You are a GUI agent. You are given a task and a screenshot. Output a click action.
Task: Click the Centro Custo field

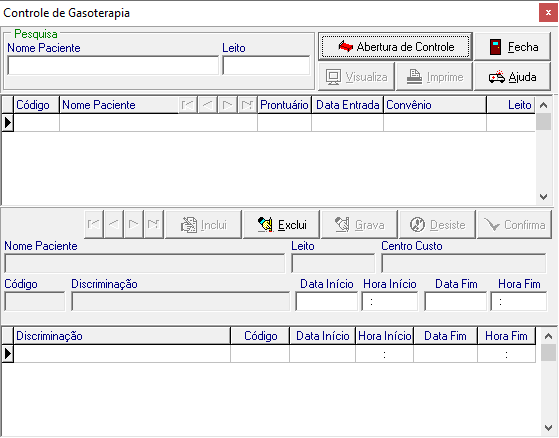(x=464, y=264)
